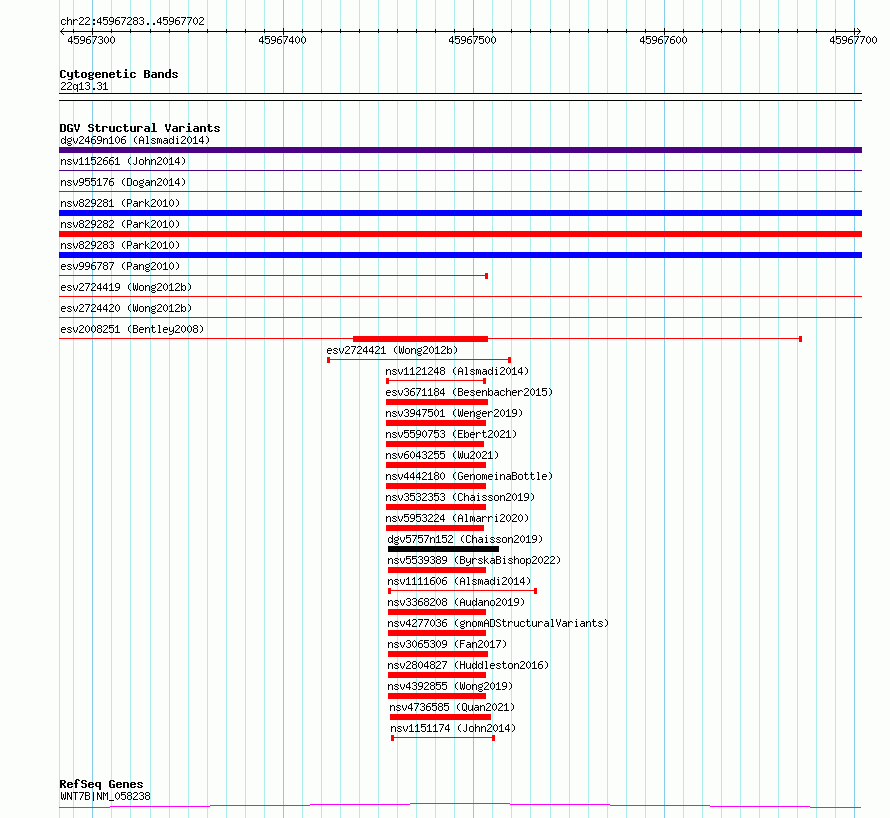Click nsv5590753 (Ebert2021) label
This screenshot has width=890, height=818.
[451, 434]
